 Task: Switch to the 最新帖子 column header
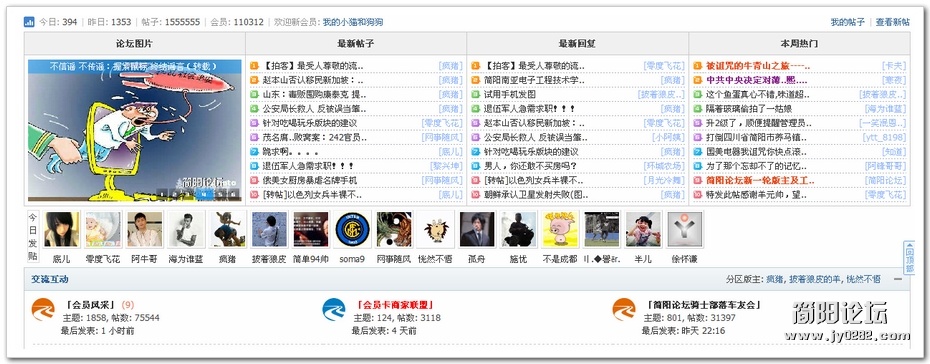point(356,44)
